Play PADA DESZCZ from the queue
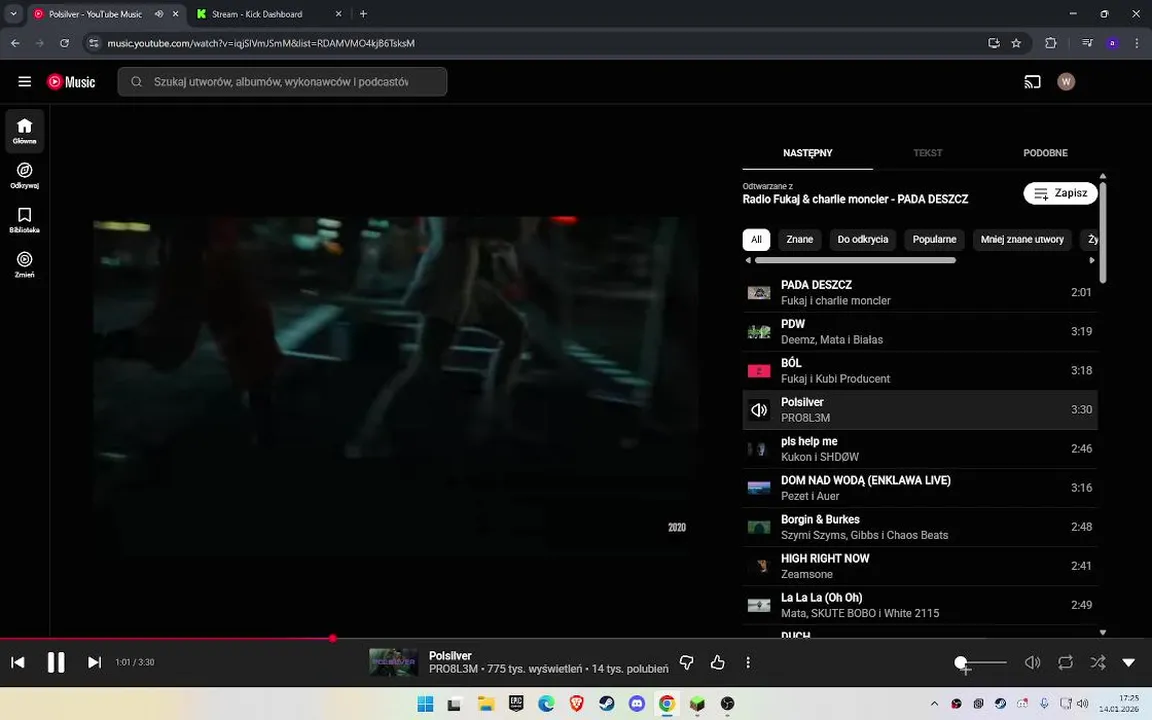 point(920,292)
